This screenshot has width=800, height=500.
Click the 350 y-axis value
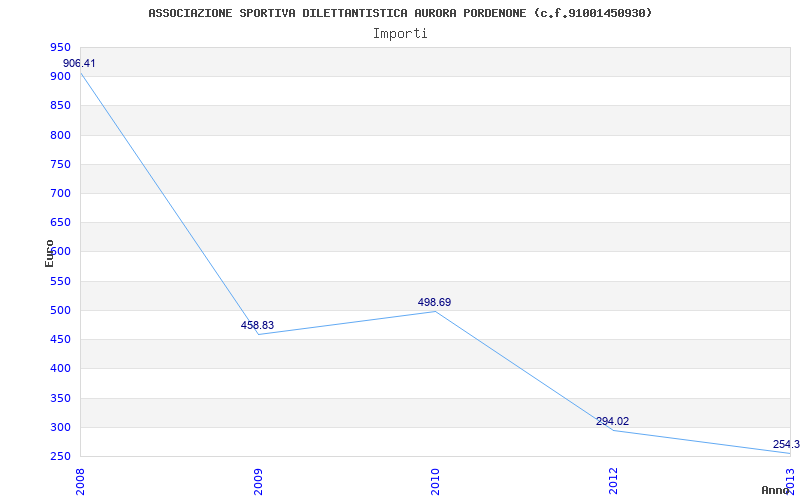click(x=60, y=398)
